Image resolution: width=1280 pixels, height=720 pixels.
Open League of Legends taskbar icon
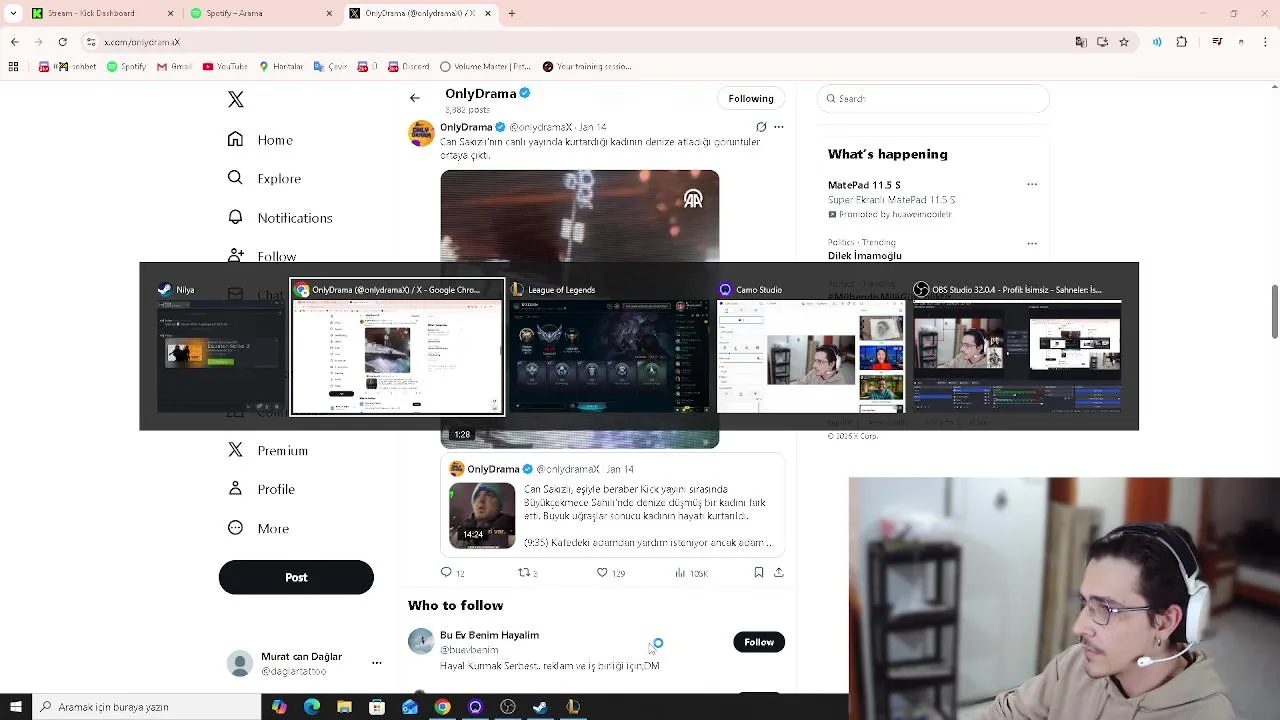pyautogui.click(x=573, y=707)
